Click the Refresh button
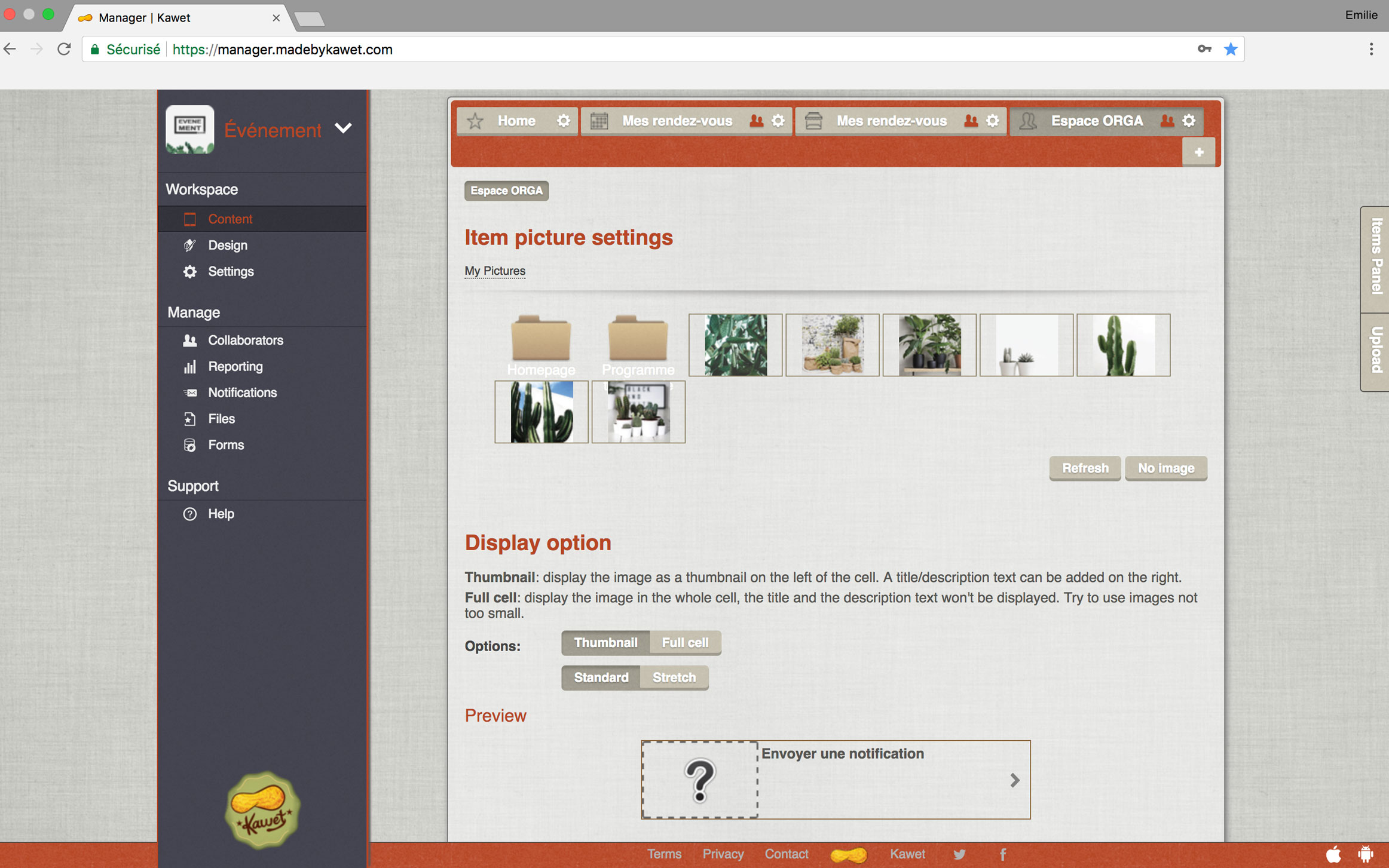 (1085, 468)
